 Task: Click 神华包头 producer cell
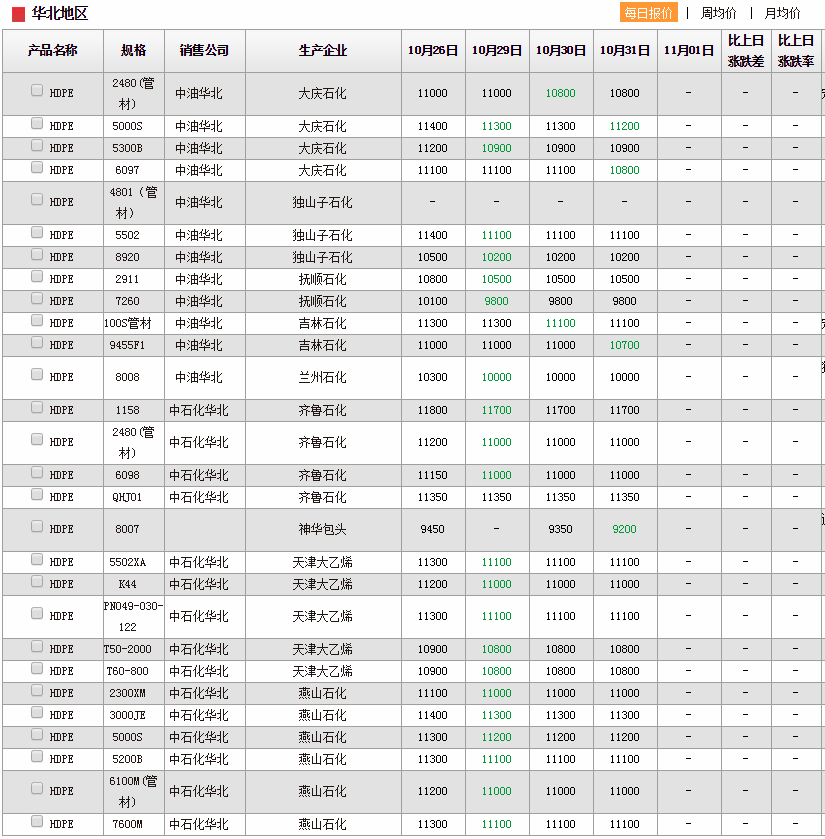tap(323, 529)
